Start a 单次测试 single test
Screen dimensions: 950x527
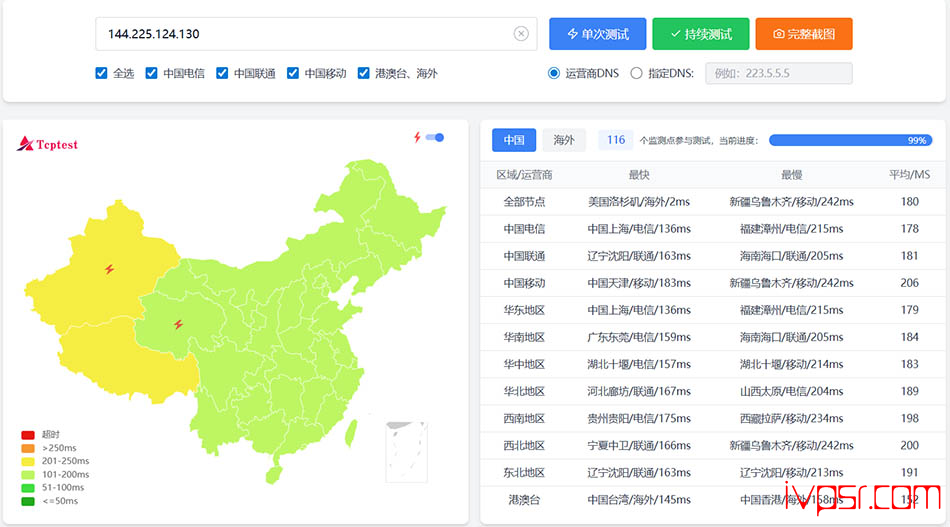point(597,34)
